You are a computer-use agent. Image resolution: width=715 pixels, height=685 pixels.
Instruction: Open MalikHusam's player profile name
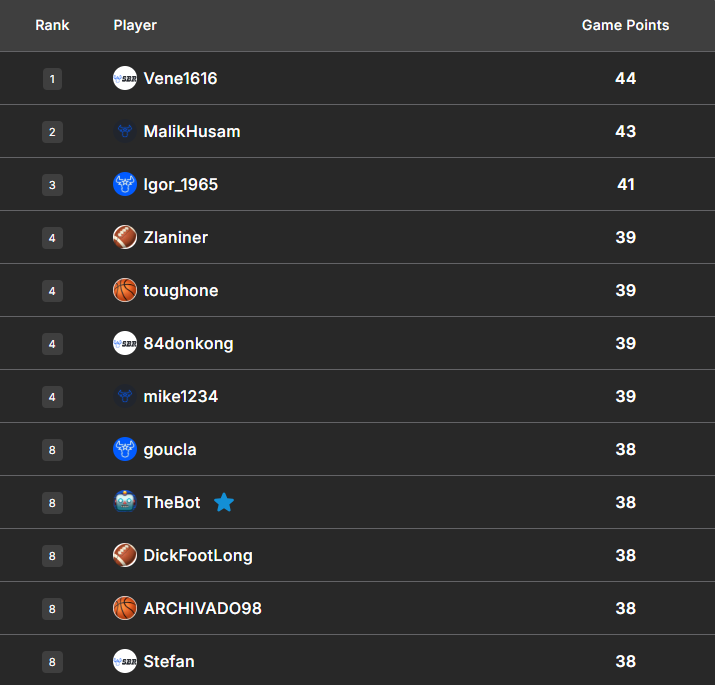(x=192, y=131)
